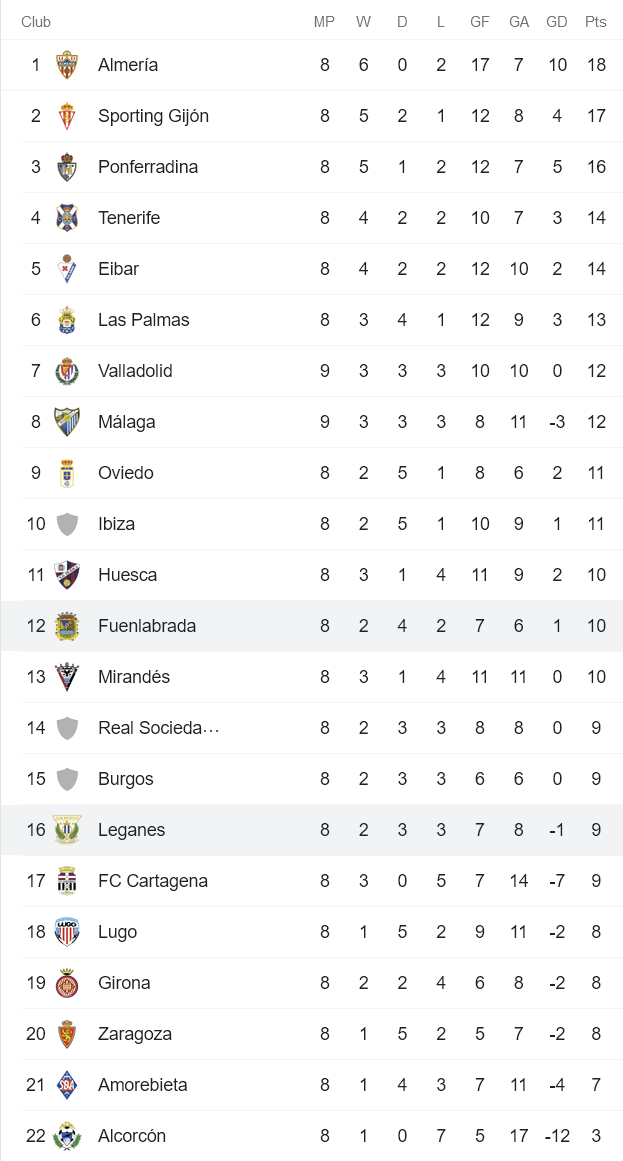Click the Huesca crest icon
Viewport: 623px width, 1161px height.
click(67, 575)
